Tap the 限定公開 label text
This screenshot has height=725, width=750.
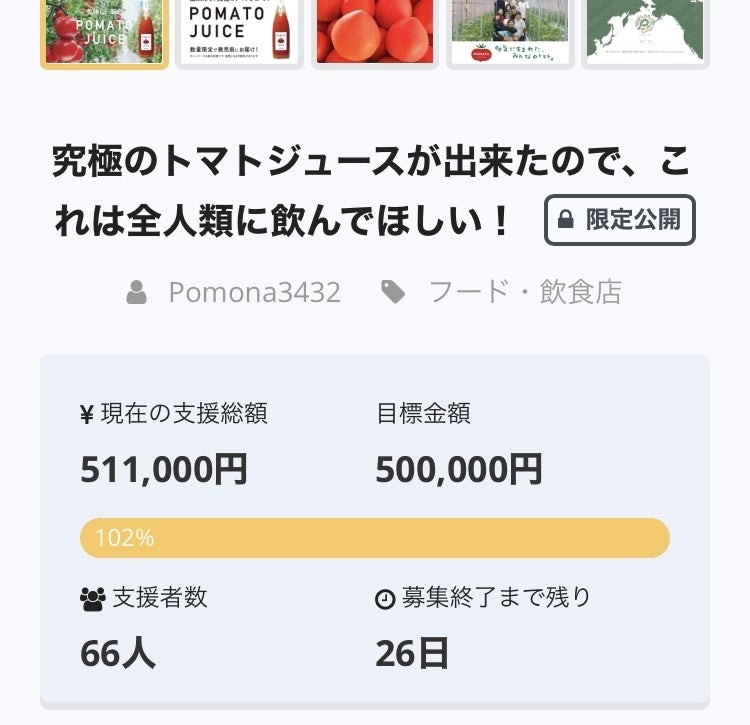[x=633, y=220]
